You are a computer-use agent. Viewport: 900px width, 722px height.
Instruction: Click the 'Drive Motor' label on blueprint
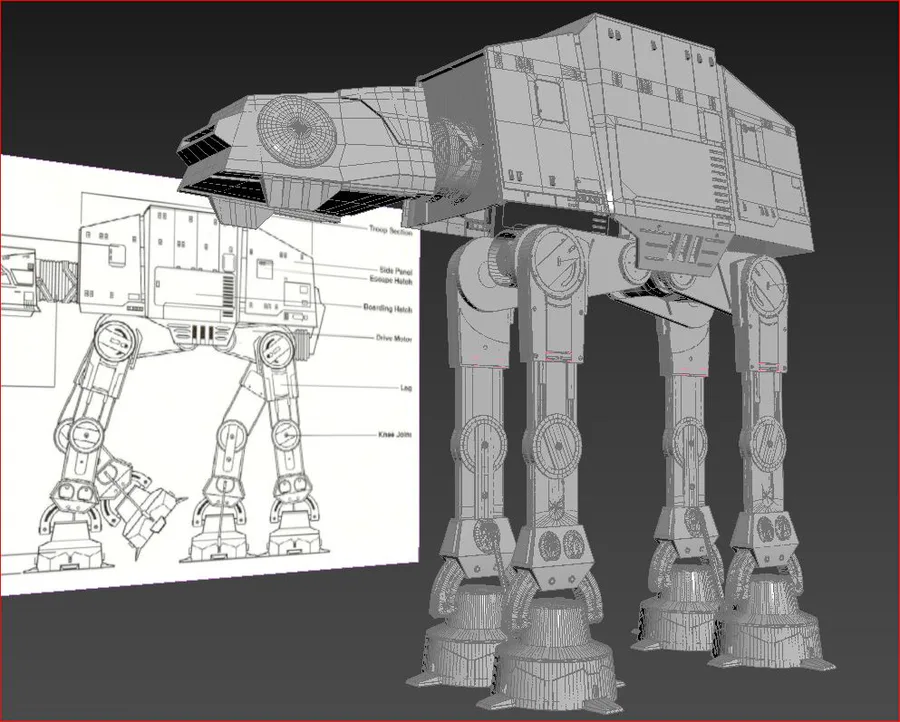point(394,339)
